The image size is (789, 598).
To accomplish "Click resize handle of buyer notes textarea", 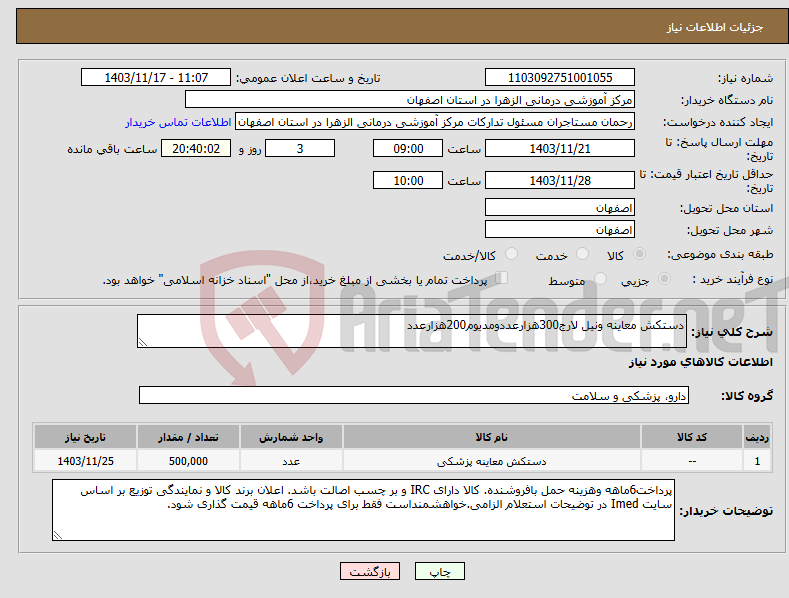I will tap(58, 535).
